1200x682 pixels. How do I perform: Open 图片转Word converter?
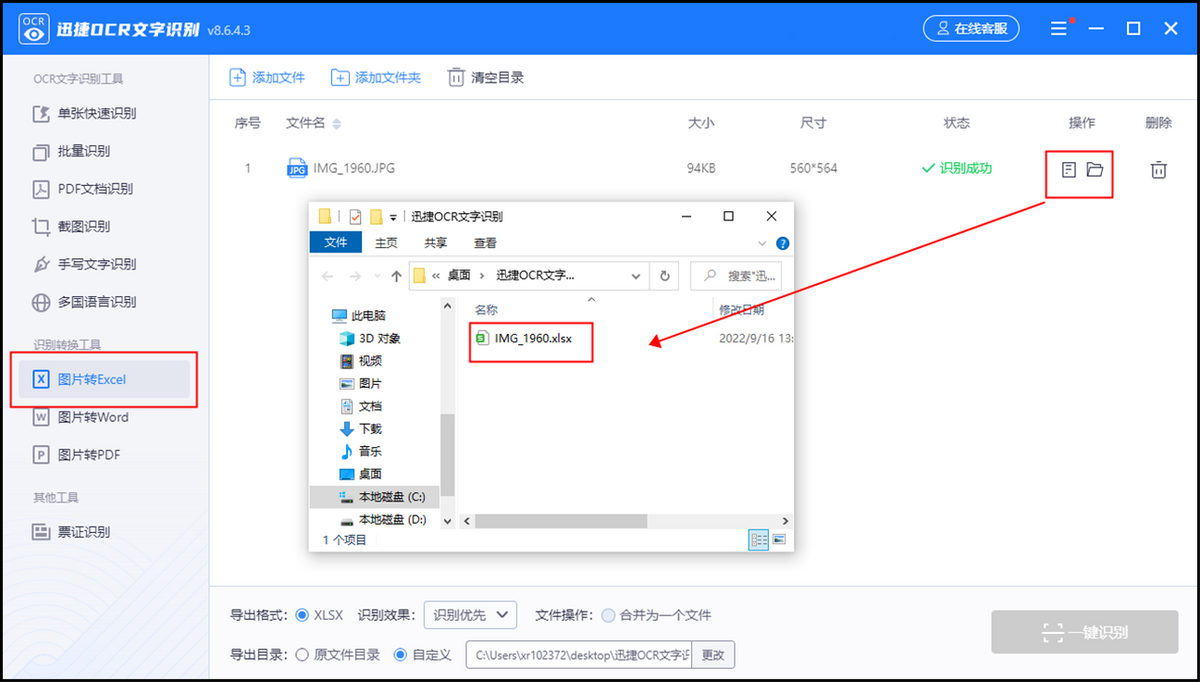tap(81, 417)
